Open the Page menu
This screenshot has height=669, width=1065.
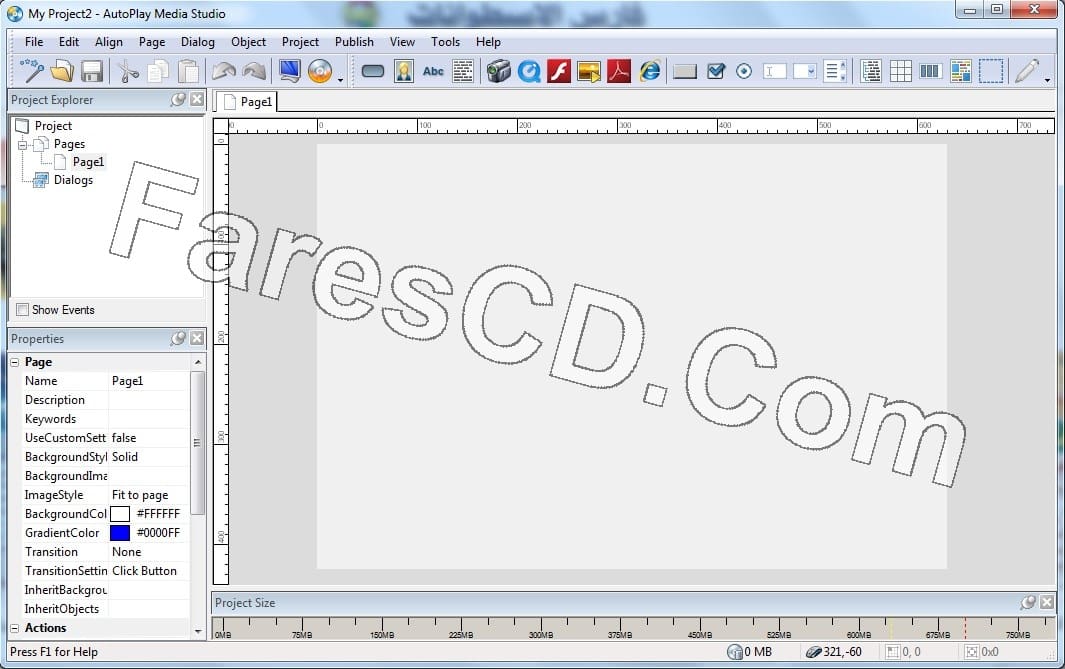[x=152, y=41]
